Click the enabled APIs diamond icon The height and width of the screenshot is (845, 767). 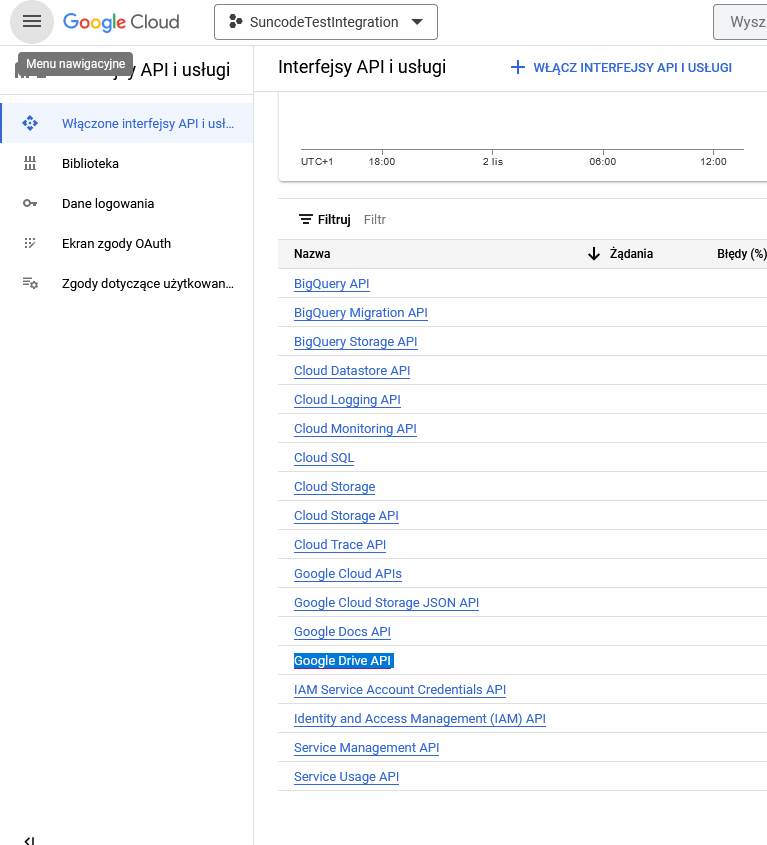click(30, 123)
